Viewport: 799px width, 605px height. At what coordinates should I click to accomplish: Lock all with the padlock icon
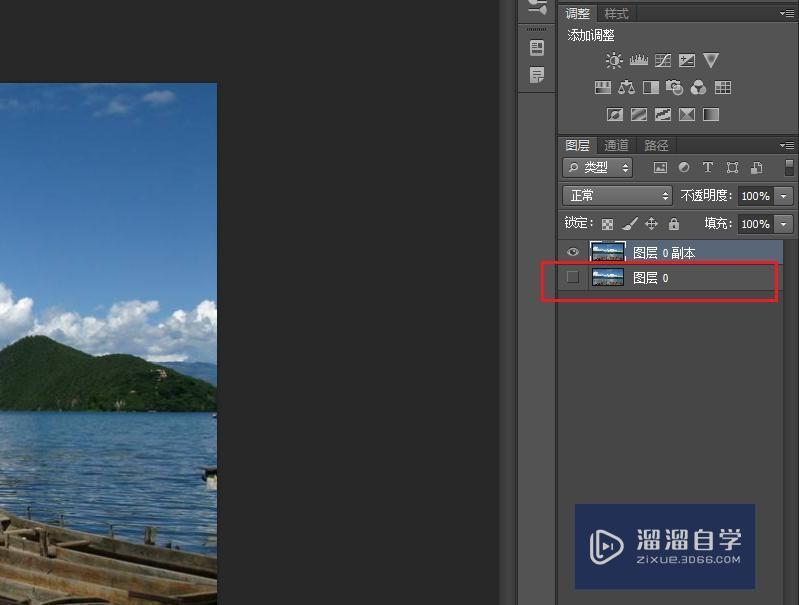pos(674,224)
